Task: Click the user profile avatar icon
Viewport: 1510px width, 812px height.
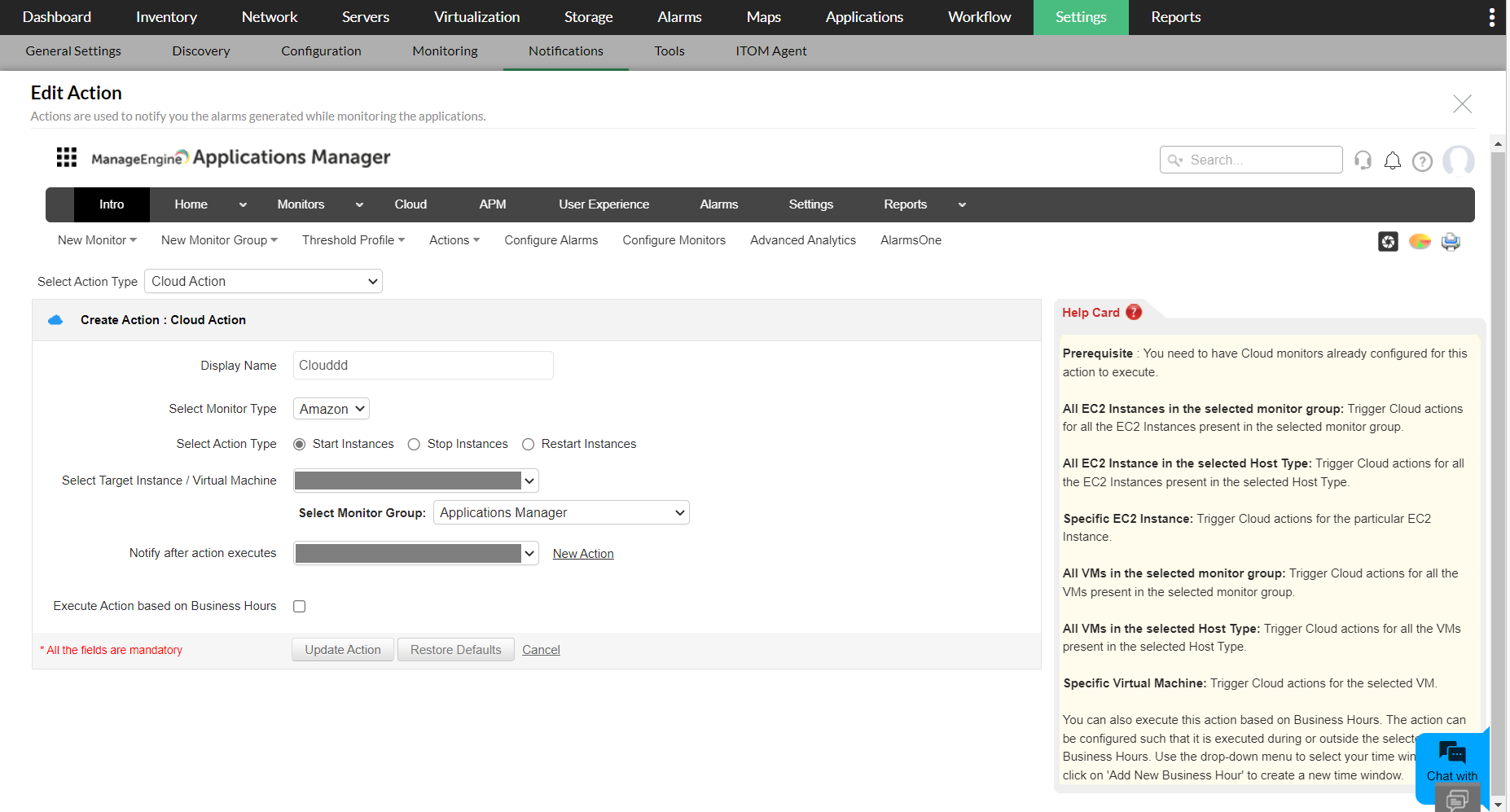Action: pos(1458,160)
